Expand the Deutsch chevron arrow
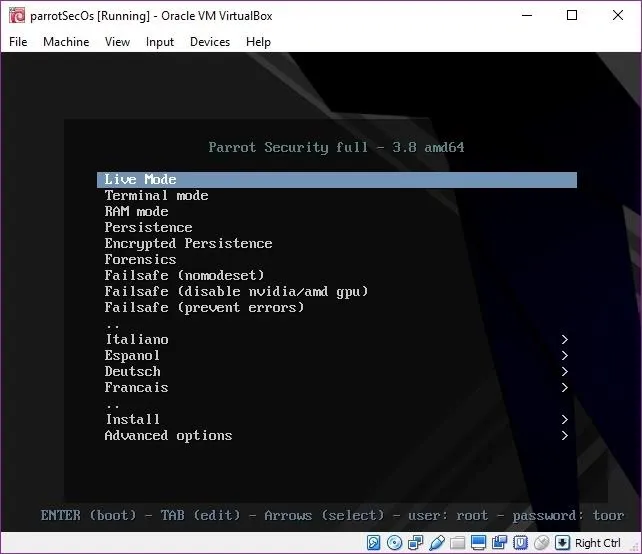Image resolution: width=642 pixels, height=554 pixels. coord(565,371)
